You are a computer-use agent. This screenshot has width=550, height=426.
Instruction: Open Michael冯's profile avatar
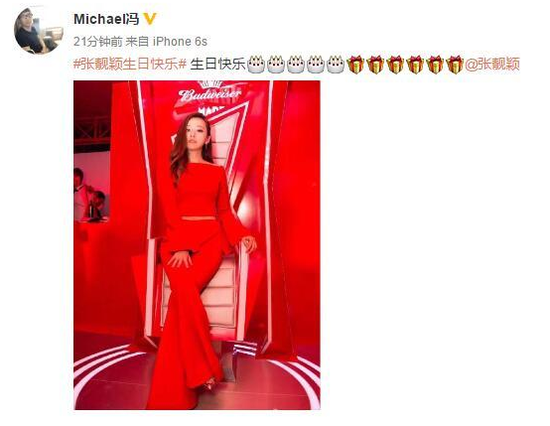tap(38, 31)
